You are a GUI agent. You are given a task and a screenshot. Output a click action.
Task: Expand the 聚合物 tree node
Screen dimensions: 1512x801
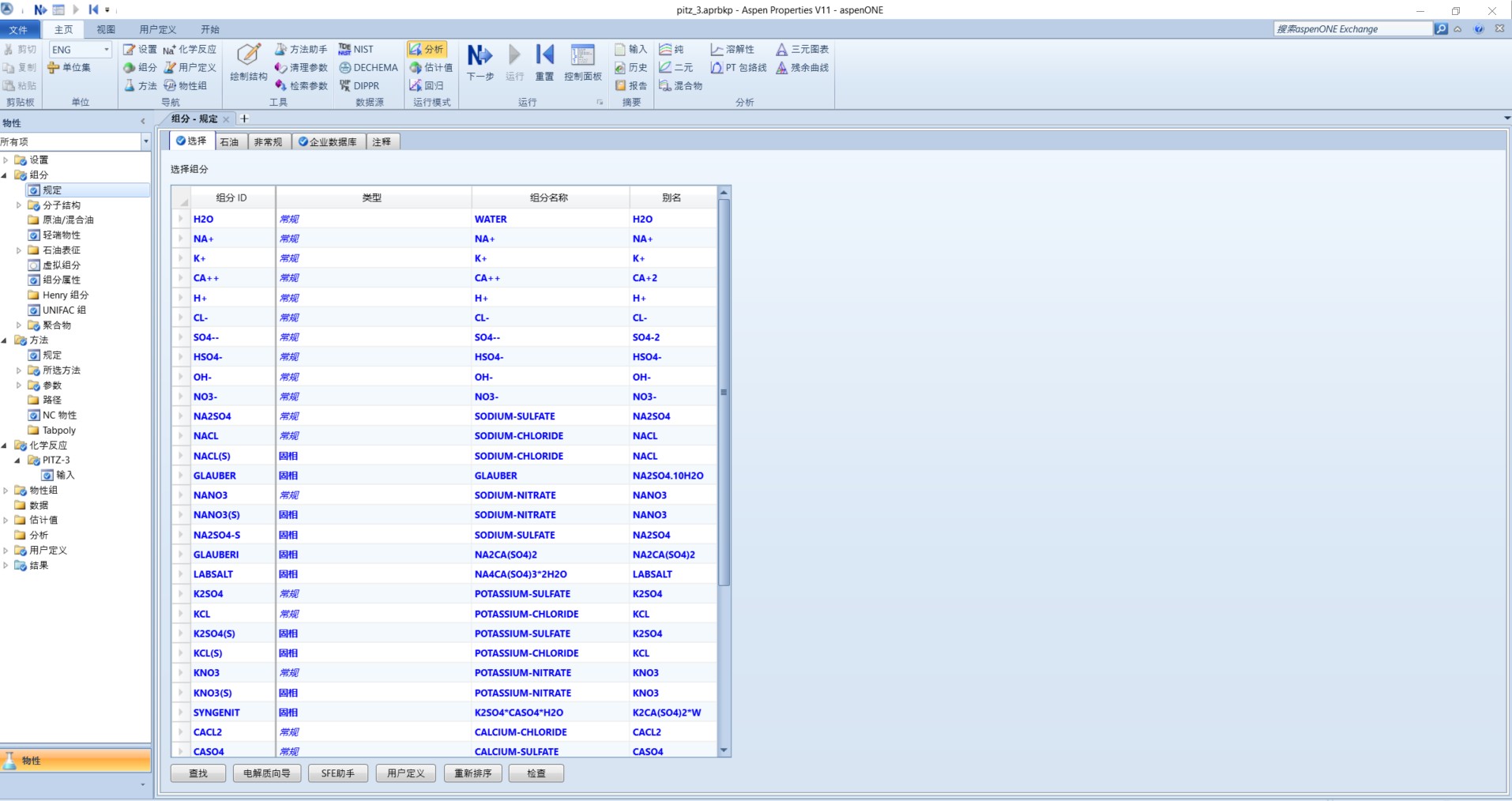tap(19, 325)
